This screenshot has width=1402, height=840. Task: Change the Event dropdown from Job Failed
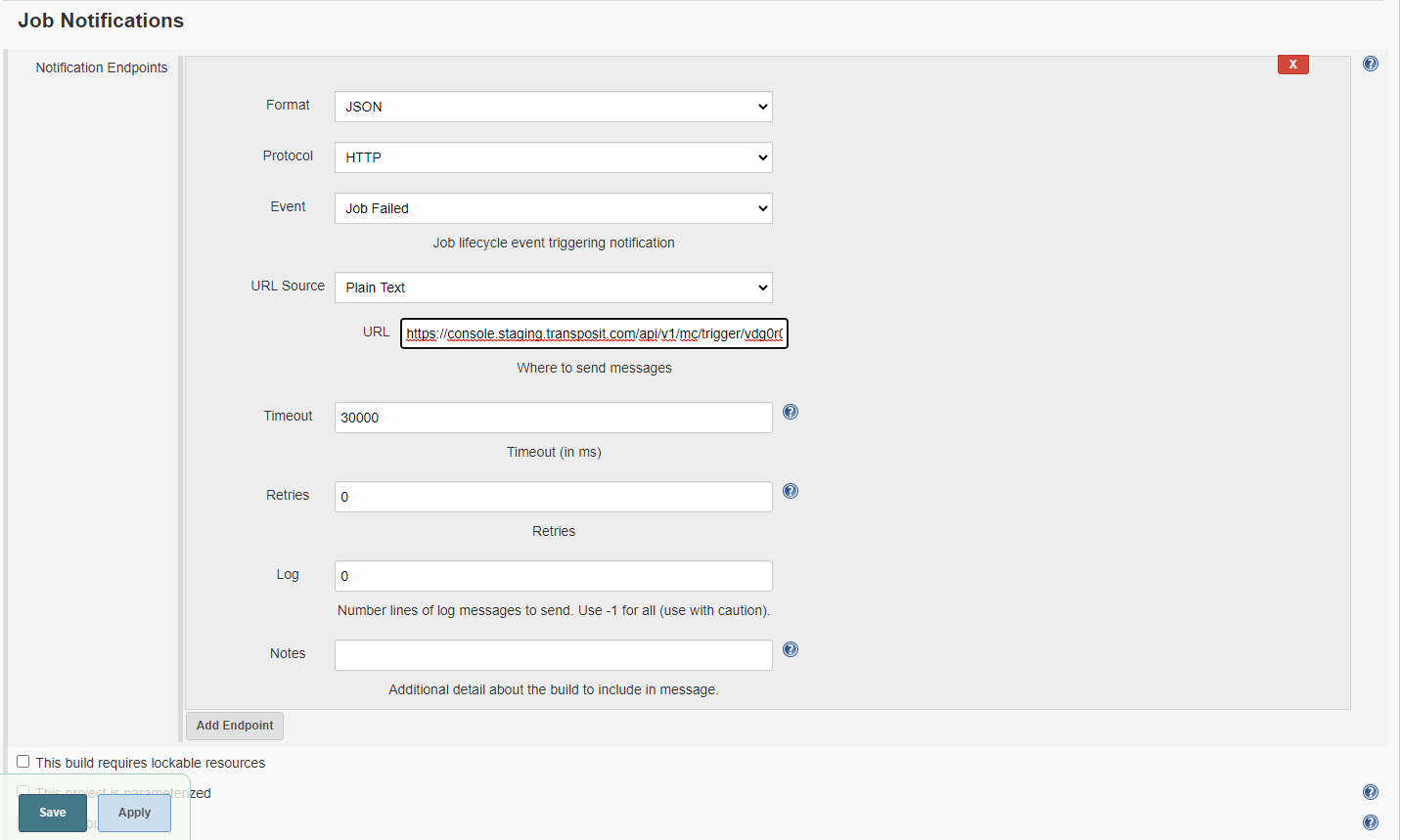click(554, 208)
